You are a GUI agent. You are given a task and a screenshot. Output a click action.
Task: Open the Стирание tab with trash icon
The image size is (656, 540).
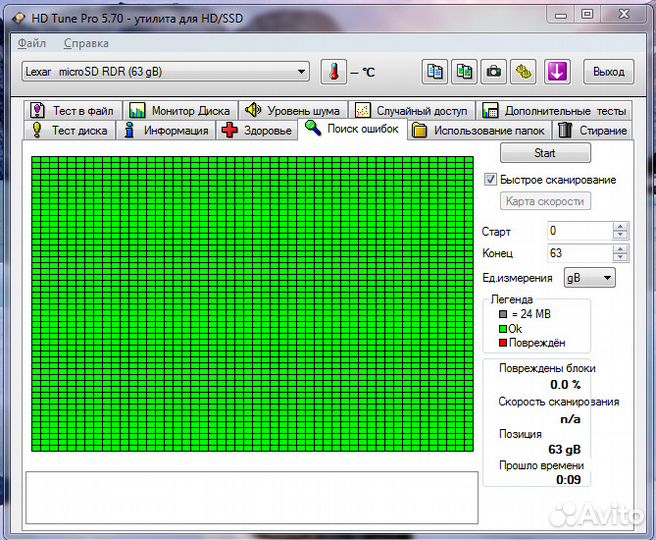point(592,130)
